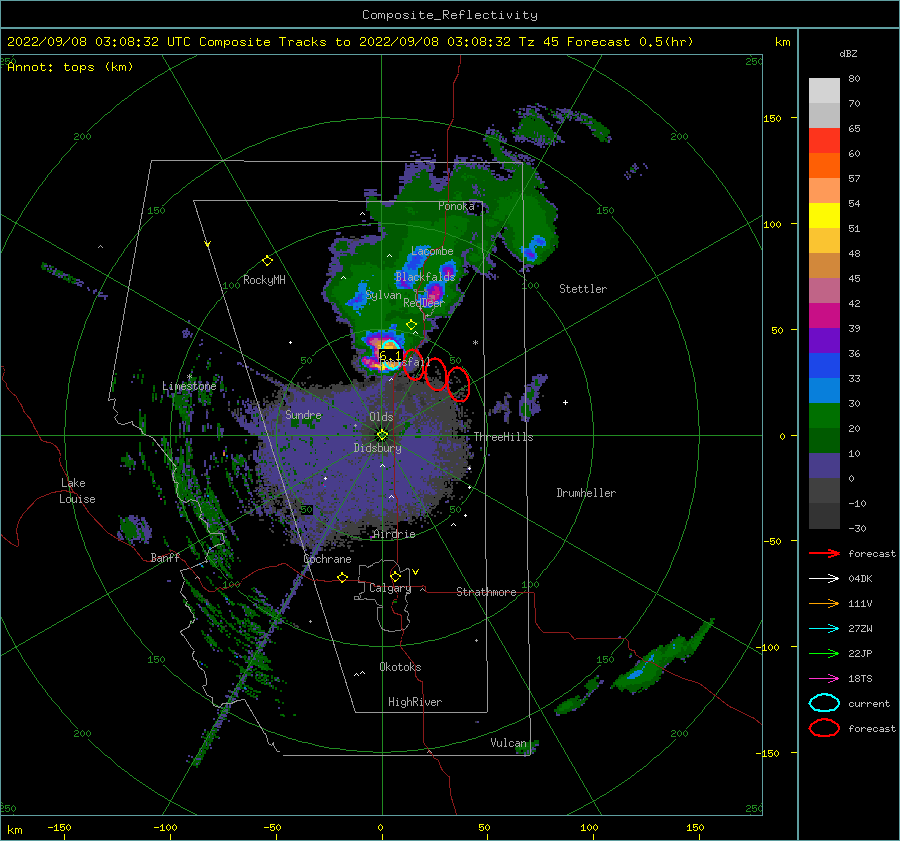Viewport: 900px width, 841px height.
Task: Click the red 65-60 dBZ swatch
Action: click(824, 141)
